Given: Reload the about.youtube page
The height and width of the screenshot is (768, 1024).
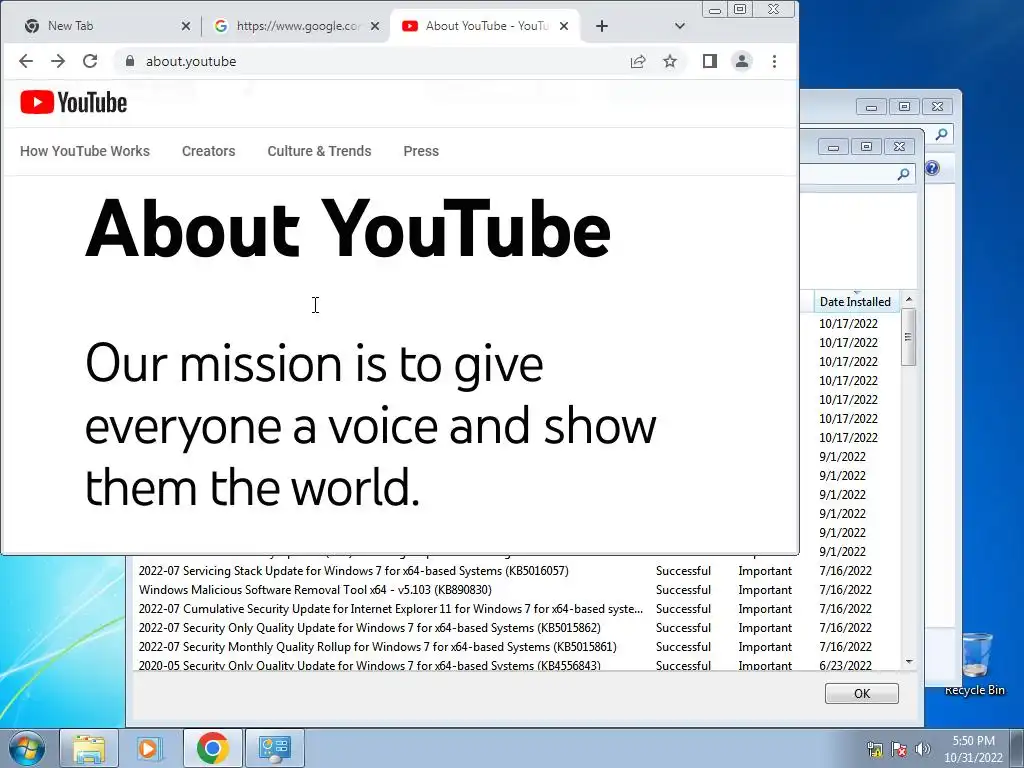Looking at the screenshot, I should pyautogui.click(x=90, y=61).
